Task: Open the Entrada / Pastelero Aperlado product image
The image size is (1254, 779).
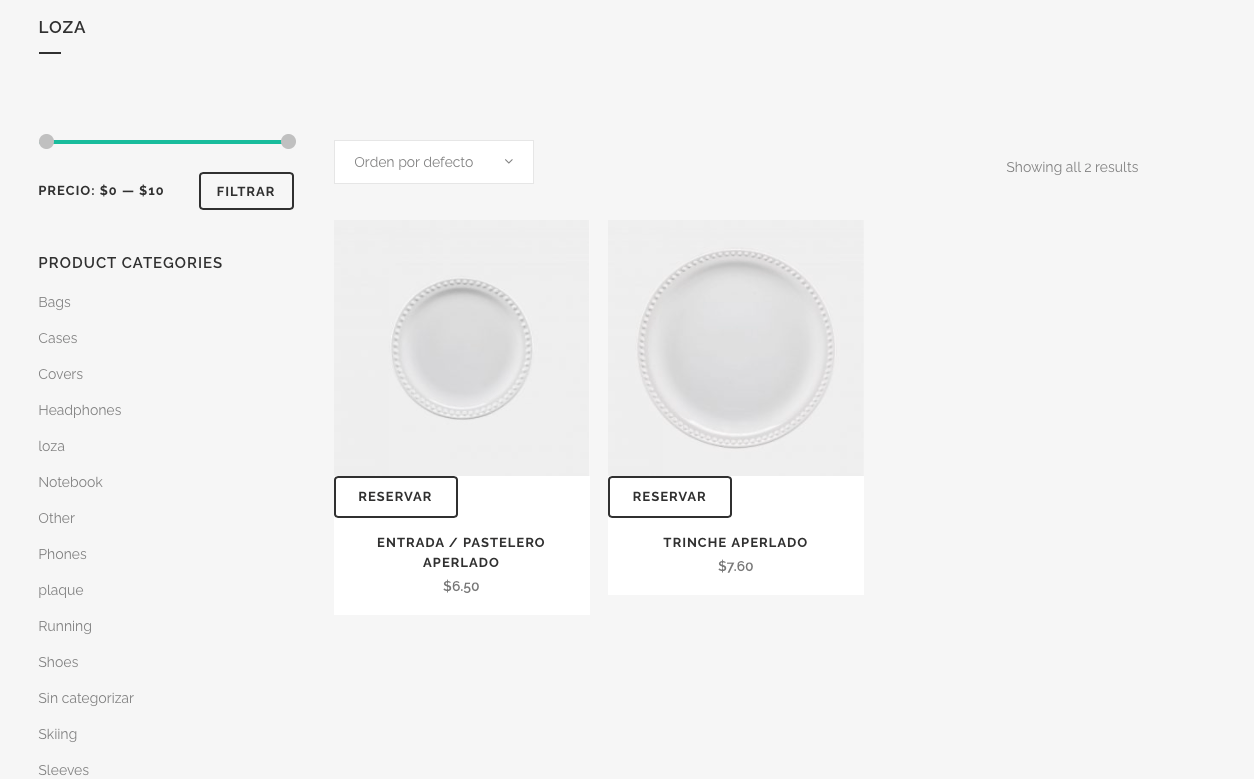Action: coord(461,348)
